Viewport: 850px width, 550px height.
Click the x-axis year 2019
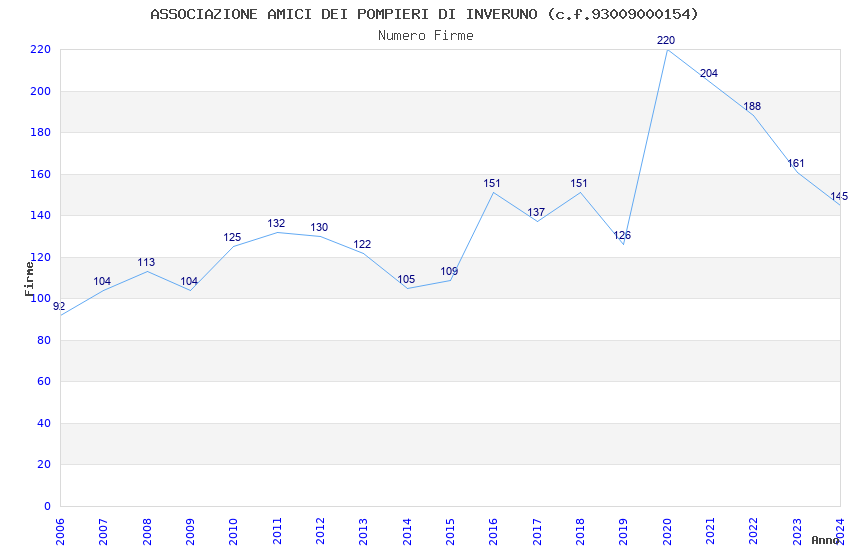pyautogui.click(x=624, y=531)
